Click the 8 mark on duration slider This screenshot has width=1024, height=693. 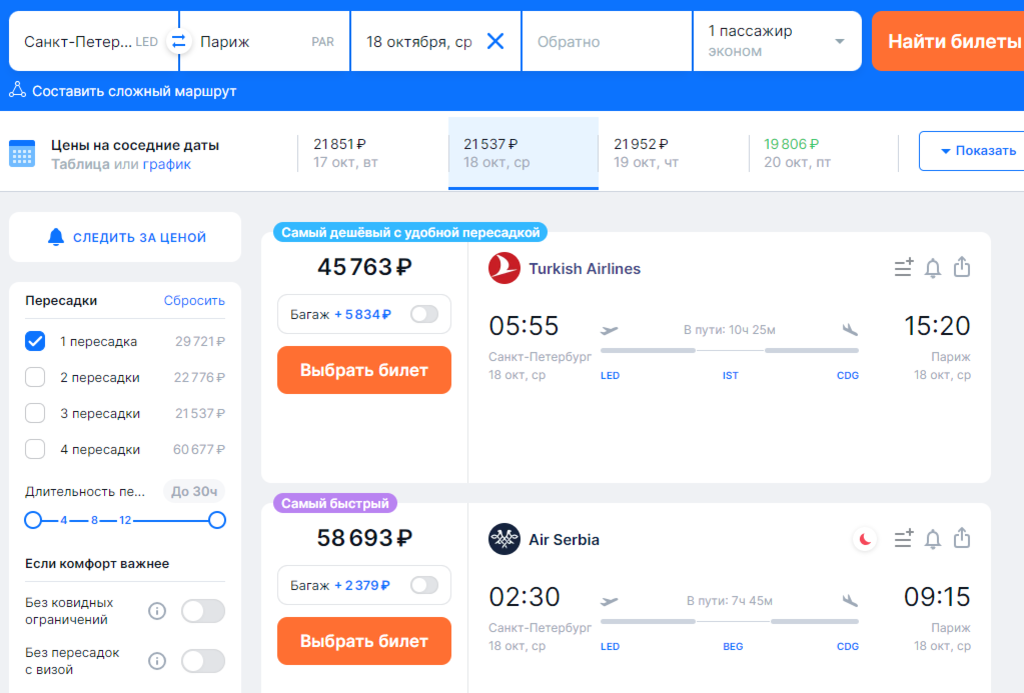tap(95, 521)
